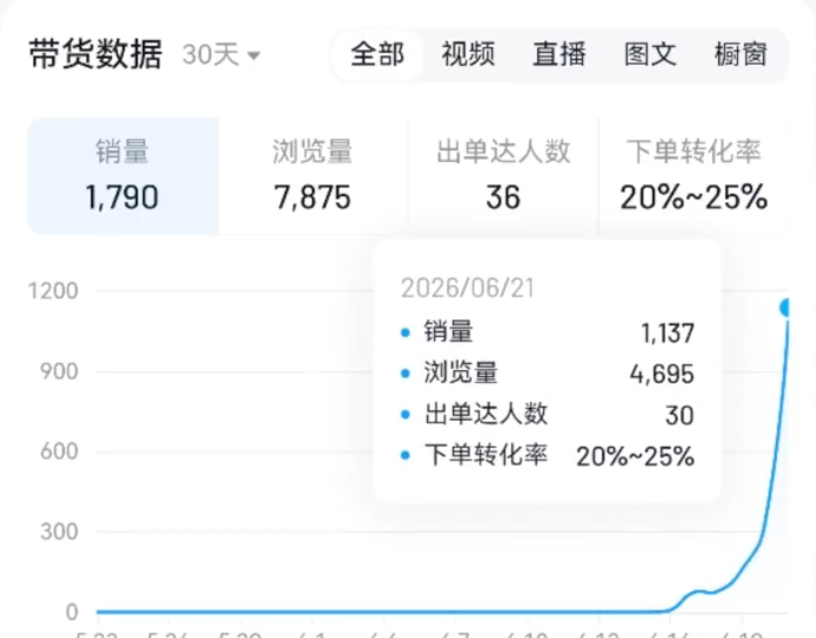This screenshot has height=638, width=816.
Task: Click the 20%~25% value in the tooltip
Action: (x=635, y=456)
